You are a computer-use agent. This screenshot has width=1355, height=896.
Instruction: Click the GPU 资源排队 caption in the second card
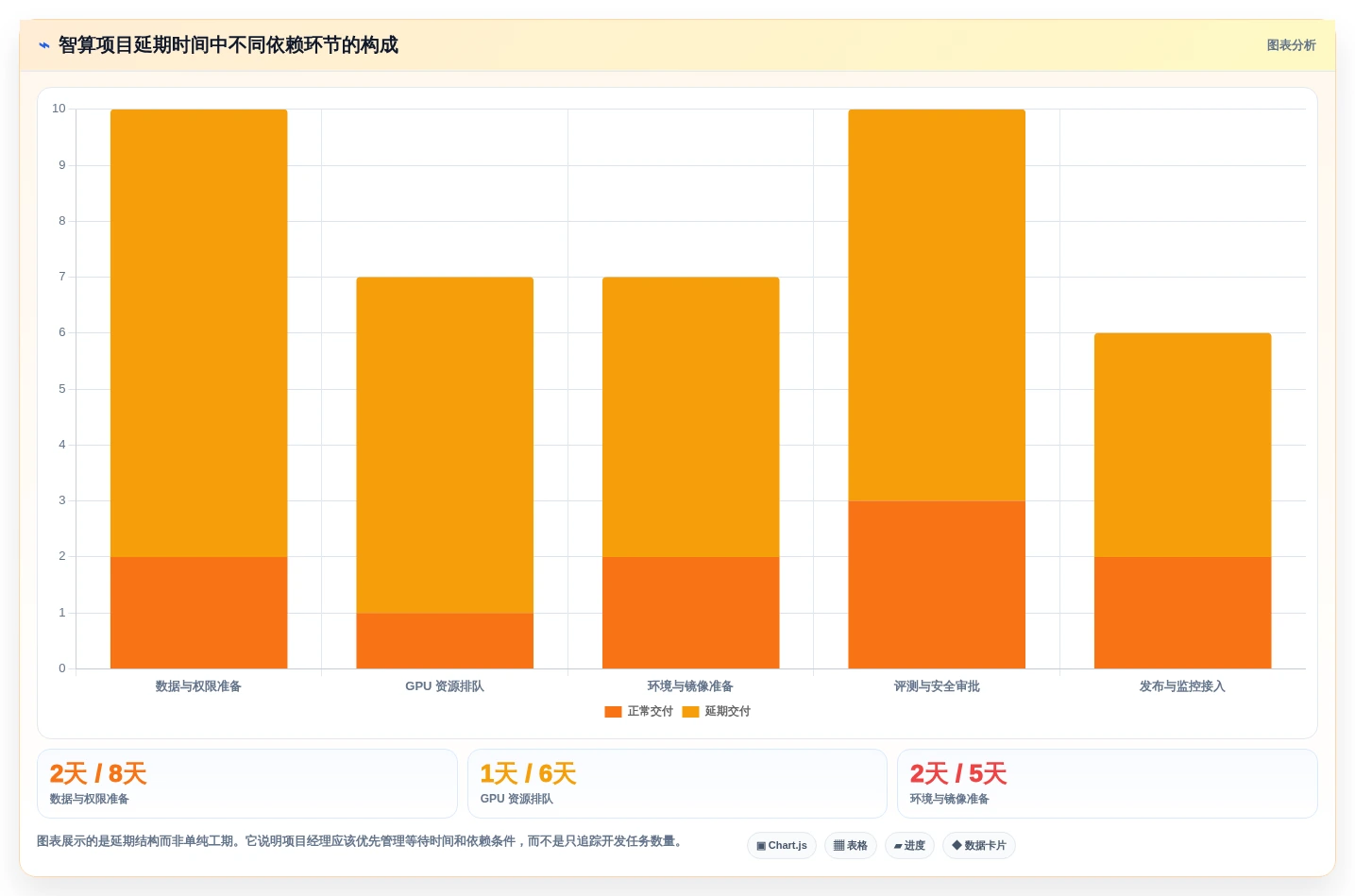click(517, 799)
